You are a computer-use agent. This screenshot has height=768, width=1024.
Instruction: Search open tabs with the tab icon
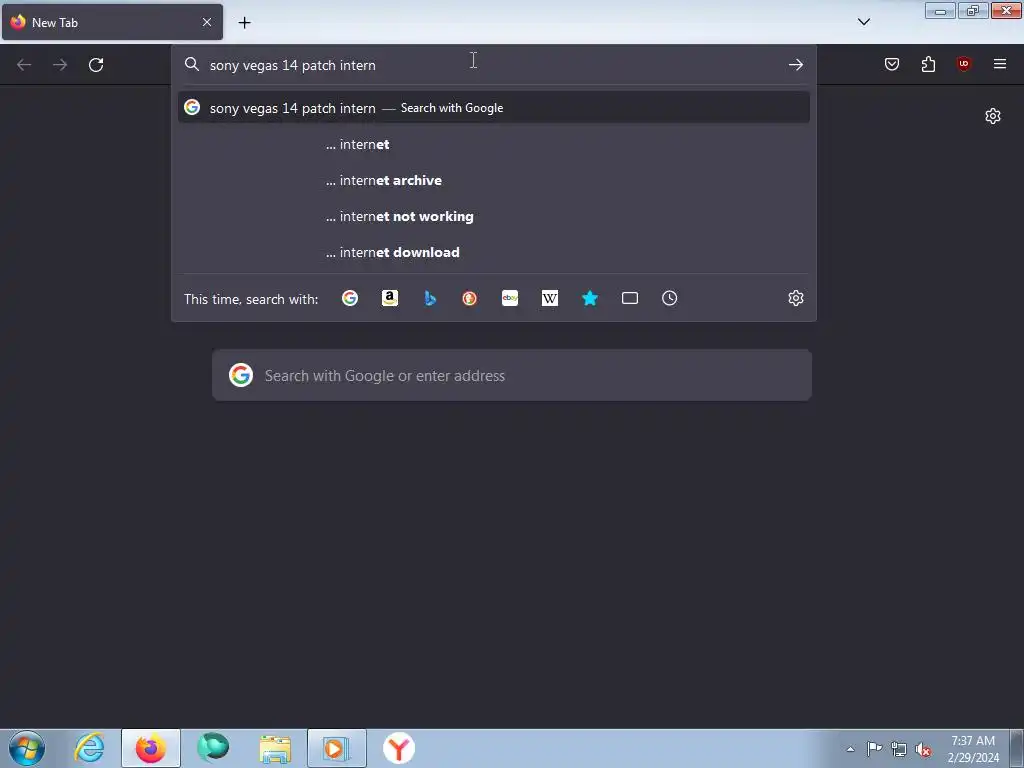click(x=630, y=298)
